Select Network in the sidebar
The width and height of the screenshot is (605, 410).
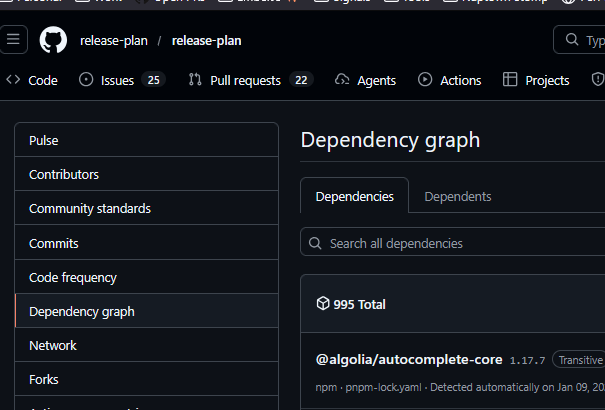pos(147,345)
